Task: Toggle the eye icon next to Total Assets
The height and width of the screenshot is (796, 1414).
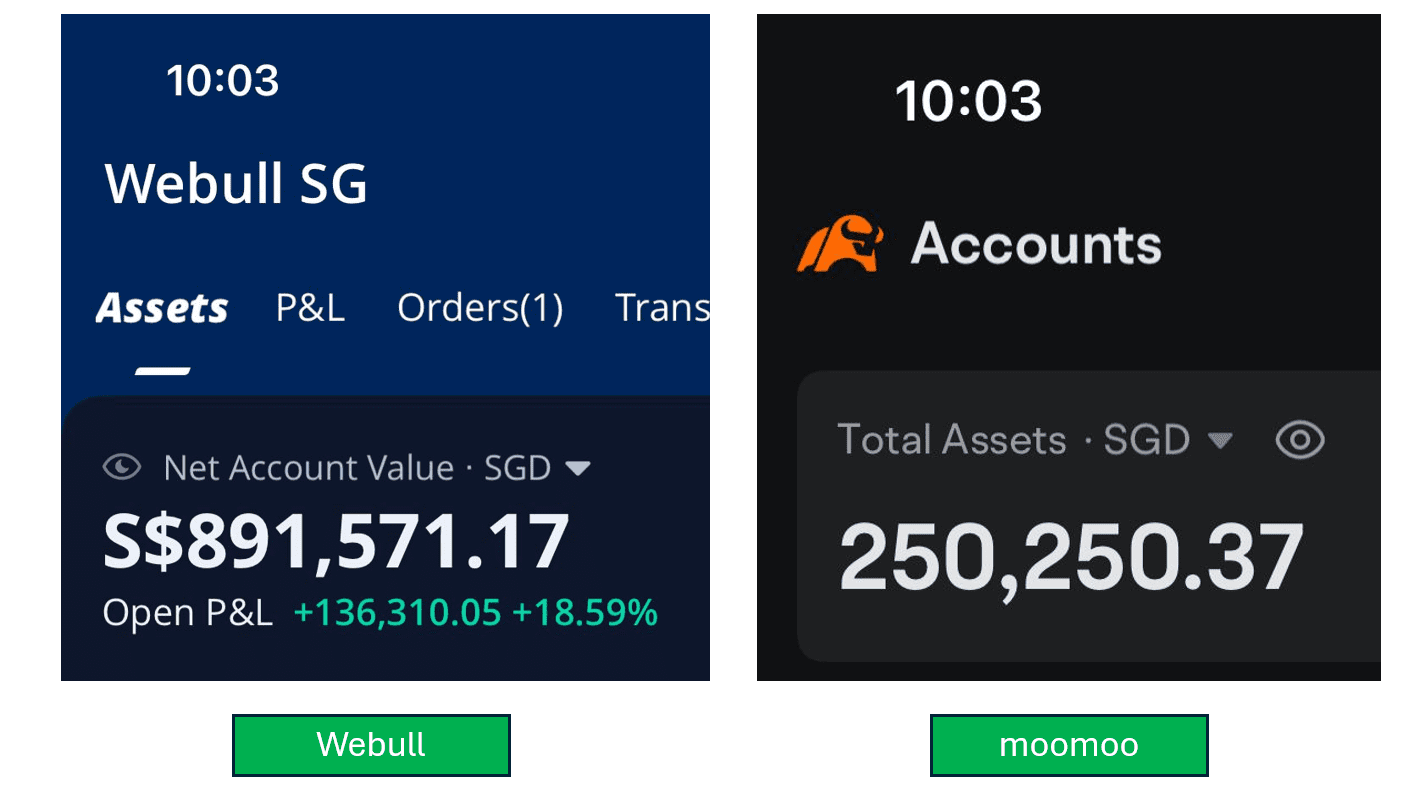Action: (x=1300, y=440)
